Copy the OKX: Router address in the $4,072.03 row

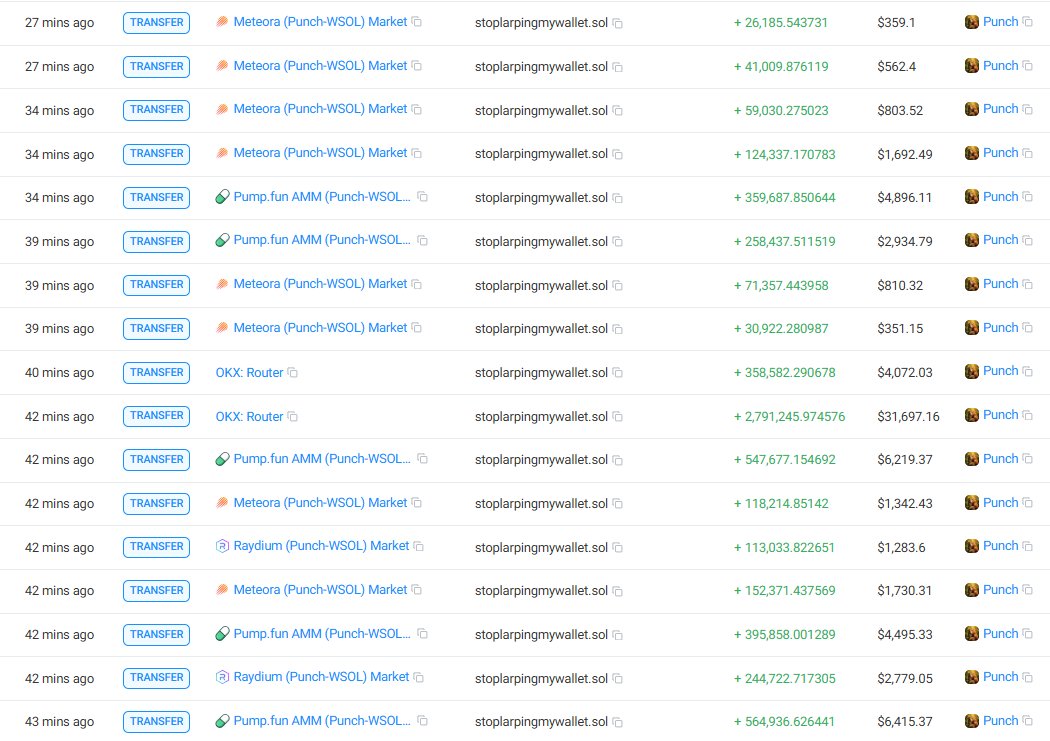pos(293,372)
